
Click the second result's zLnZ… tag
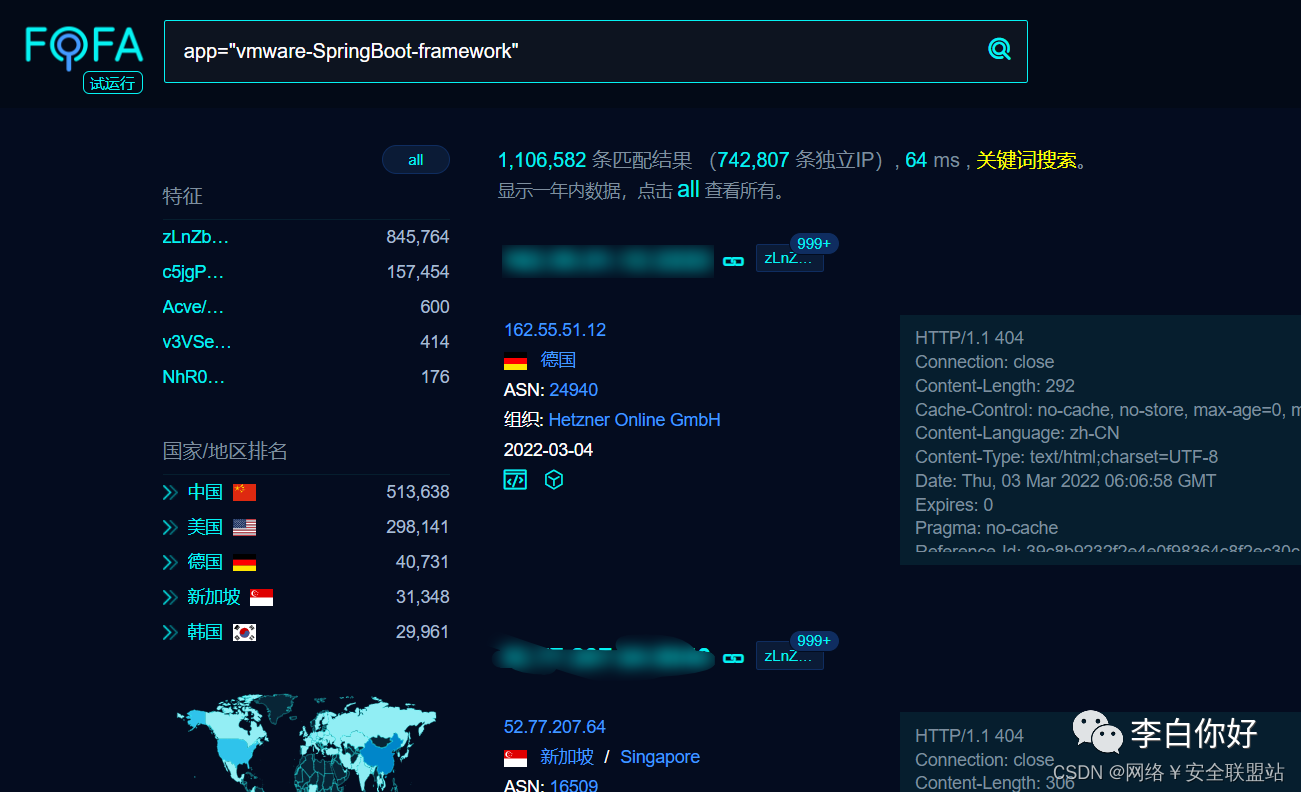(x=789, y=655)
